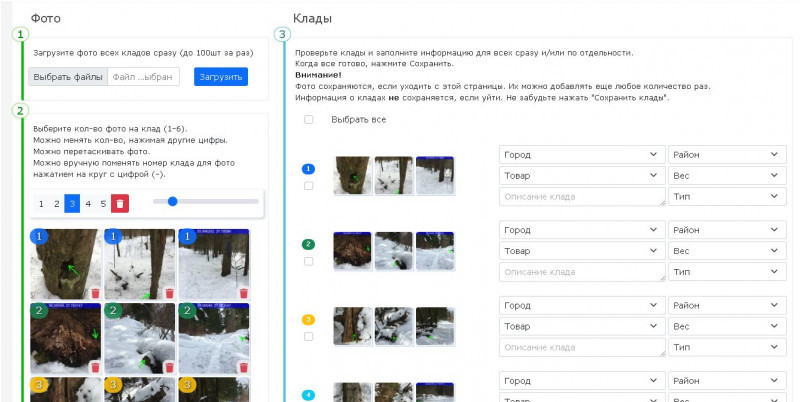The height and width of the screenshot is (402, 800).
Task: Select photo count 4 in number selector
Action: (x=88, y=203)
